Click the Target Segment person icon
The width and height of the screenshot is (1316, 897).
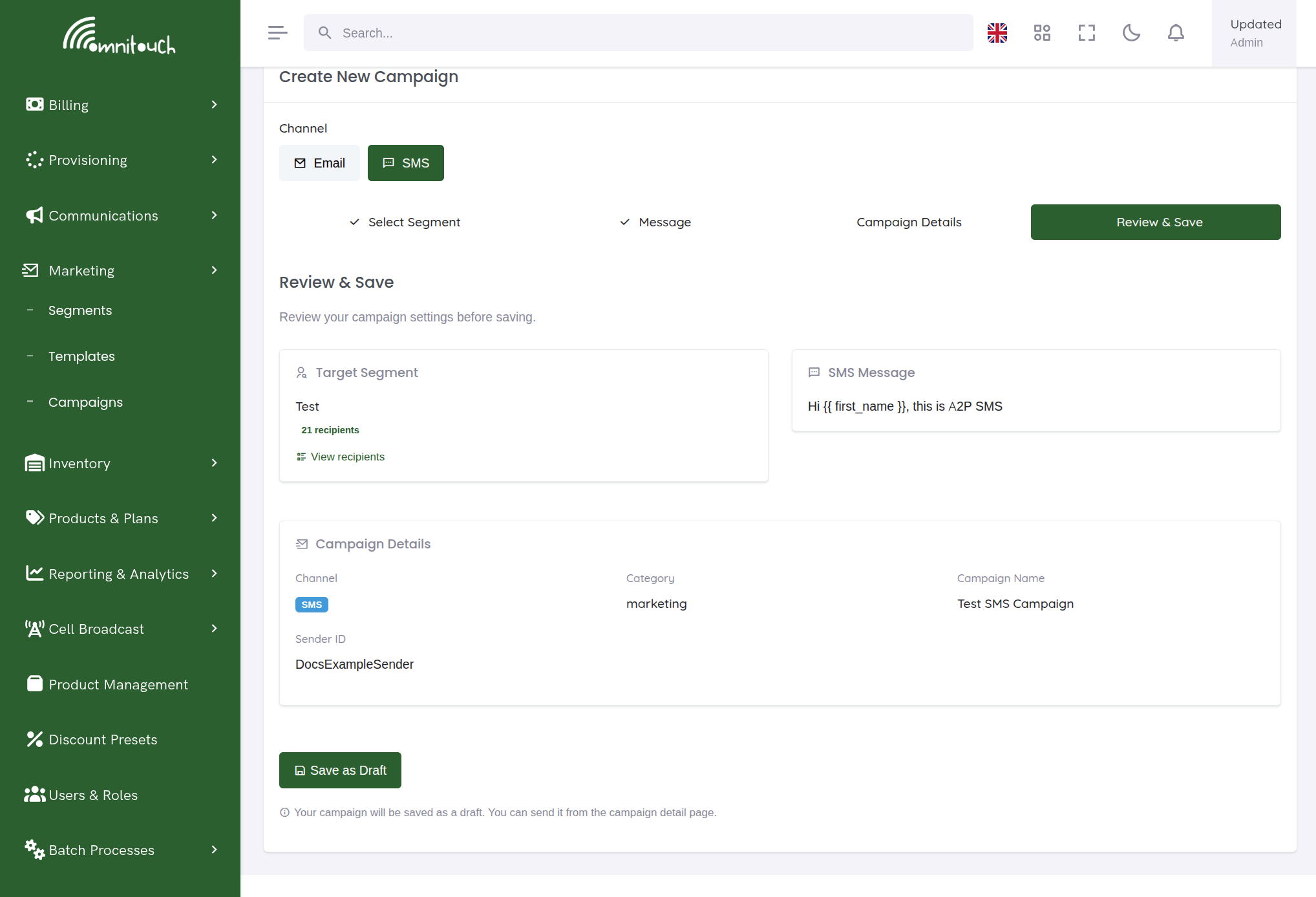coord(301,373)
